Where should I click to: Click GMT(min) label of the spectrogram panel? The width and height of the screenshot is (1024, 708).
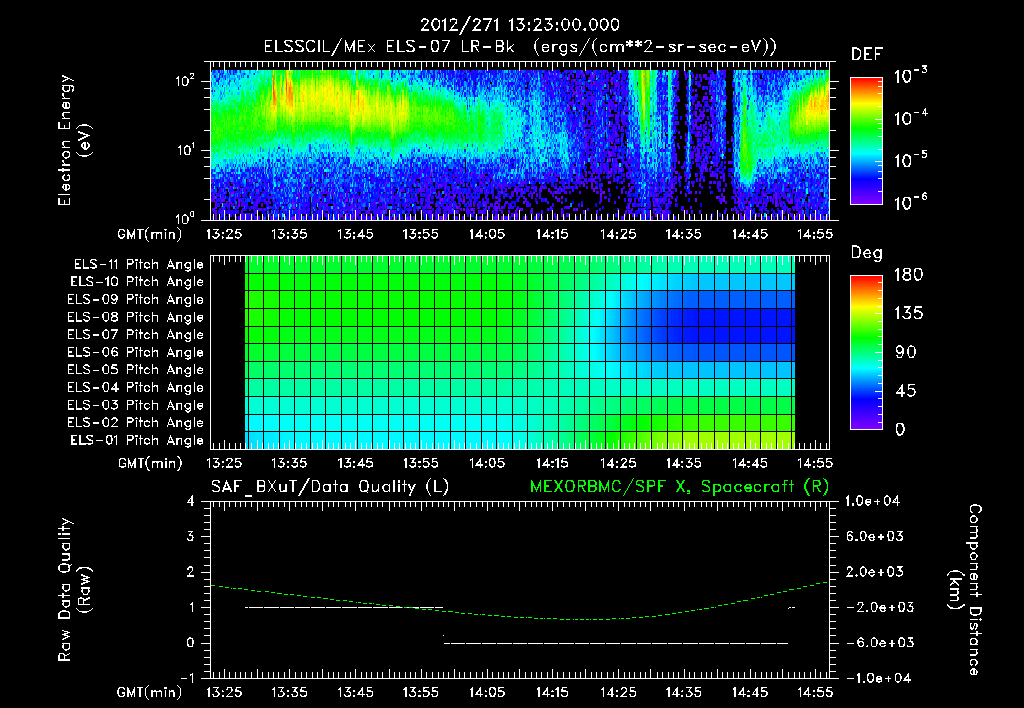tap(150, 234)
